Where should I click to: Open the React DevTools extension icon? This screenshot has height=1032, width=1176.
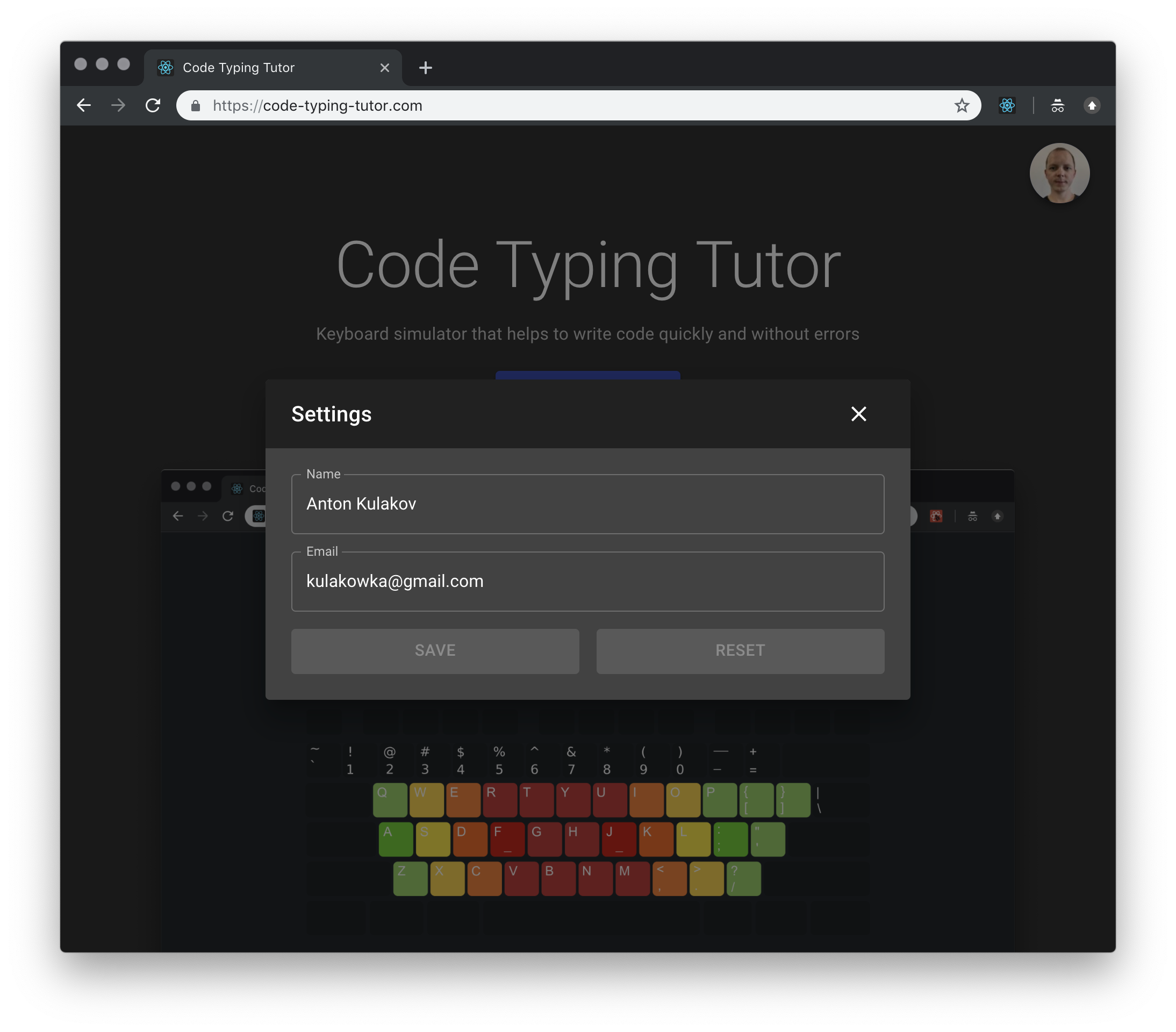1007,105
